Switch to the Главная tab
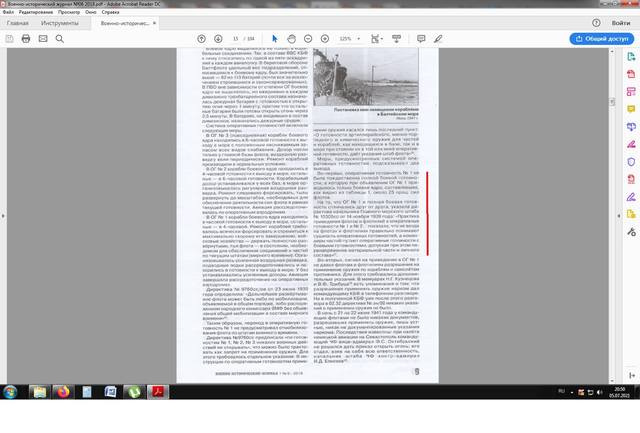 [x=18, y=22]
